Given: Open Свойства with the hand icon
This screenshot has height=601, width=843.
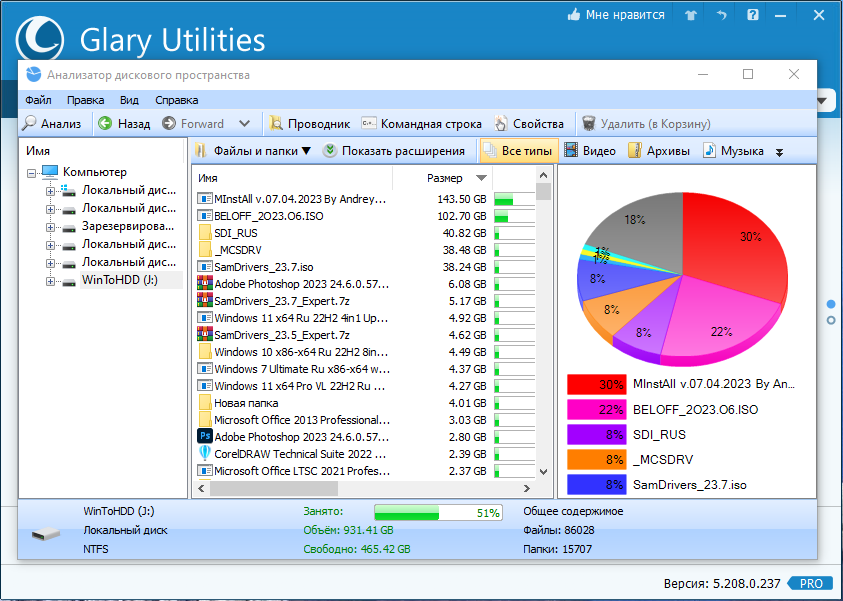Looking at the screenshot, I should pos(501,124).
